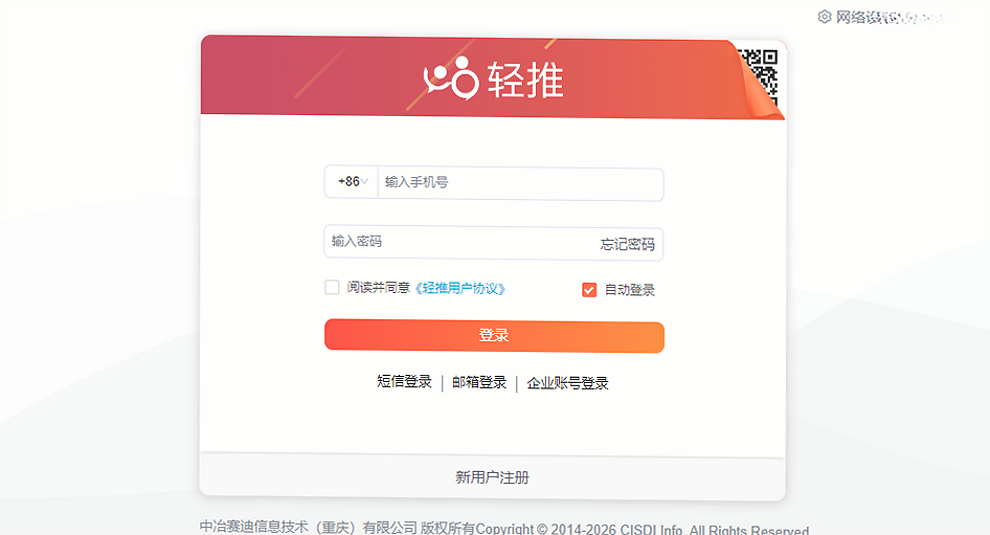
Task: Click the orange 登录 button
Action: tap(494, 335)
